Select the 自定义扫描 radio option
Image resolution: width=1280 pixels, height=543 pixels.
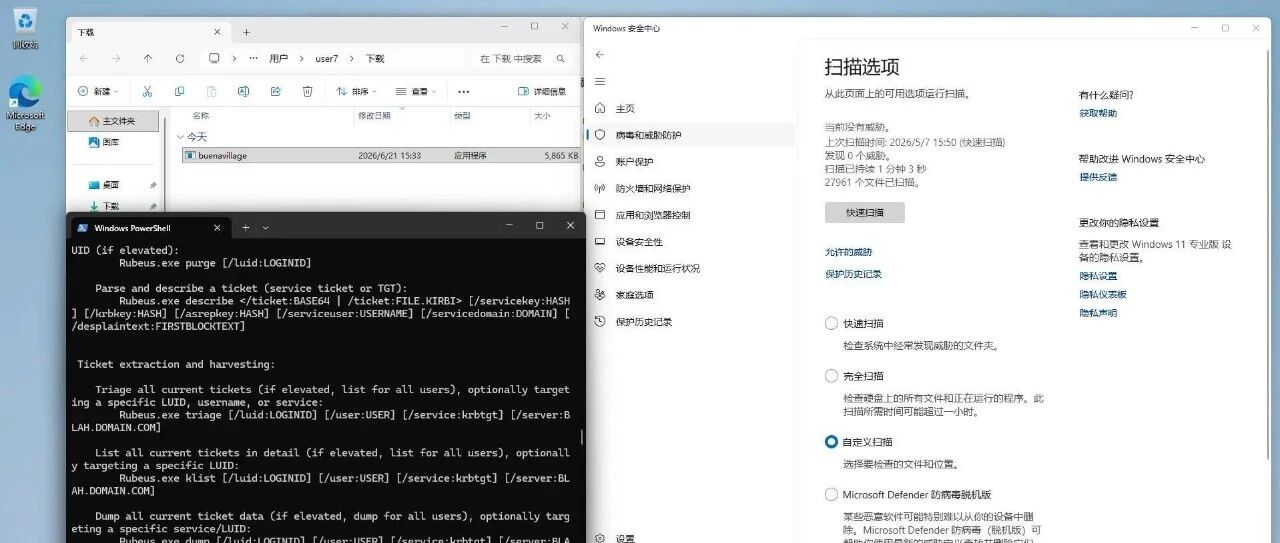coord(831,441)
